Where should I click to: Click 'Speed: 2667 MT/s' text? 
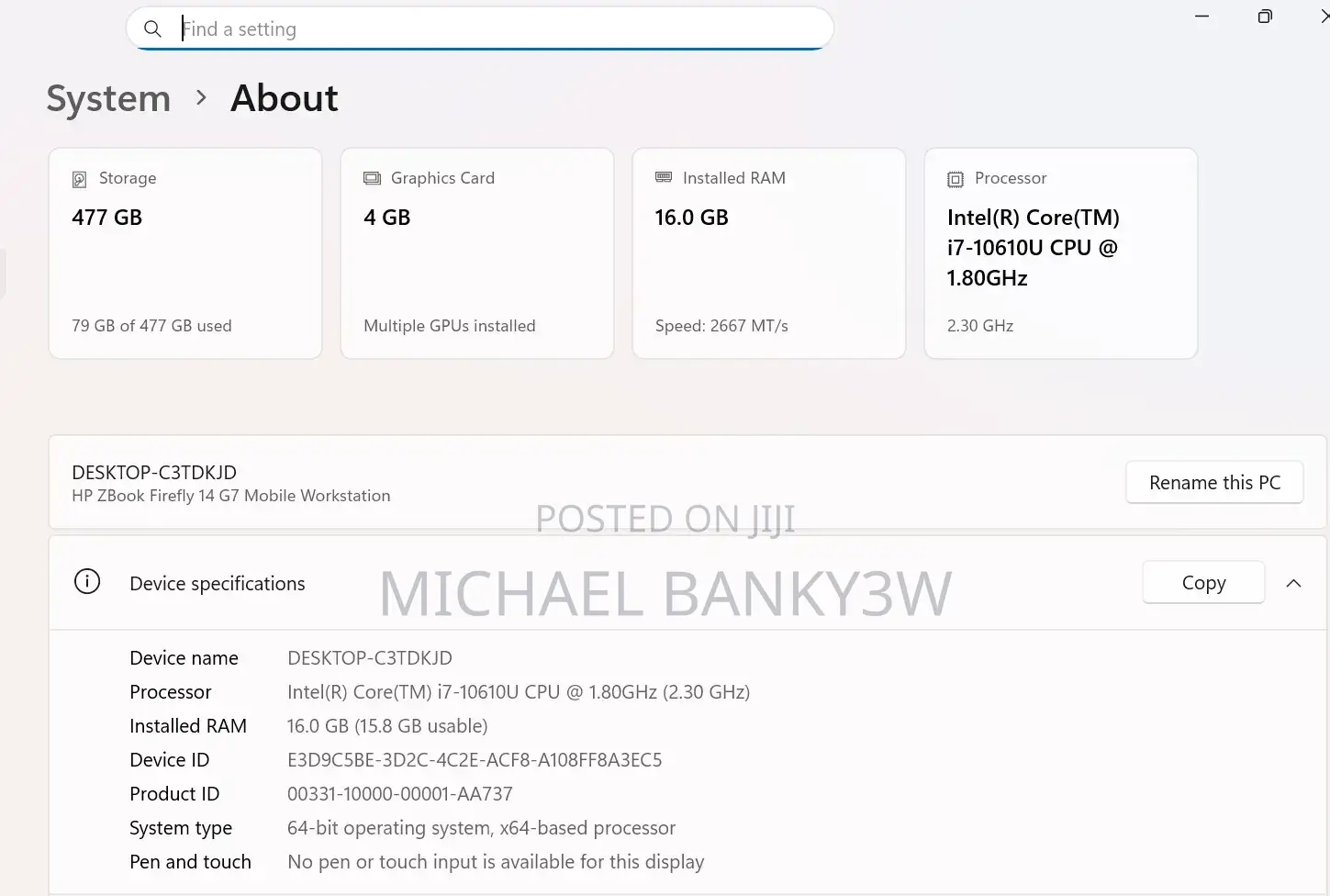click(721, 326)
